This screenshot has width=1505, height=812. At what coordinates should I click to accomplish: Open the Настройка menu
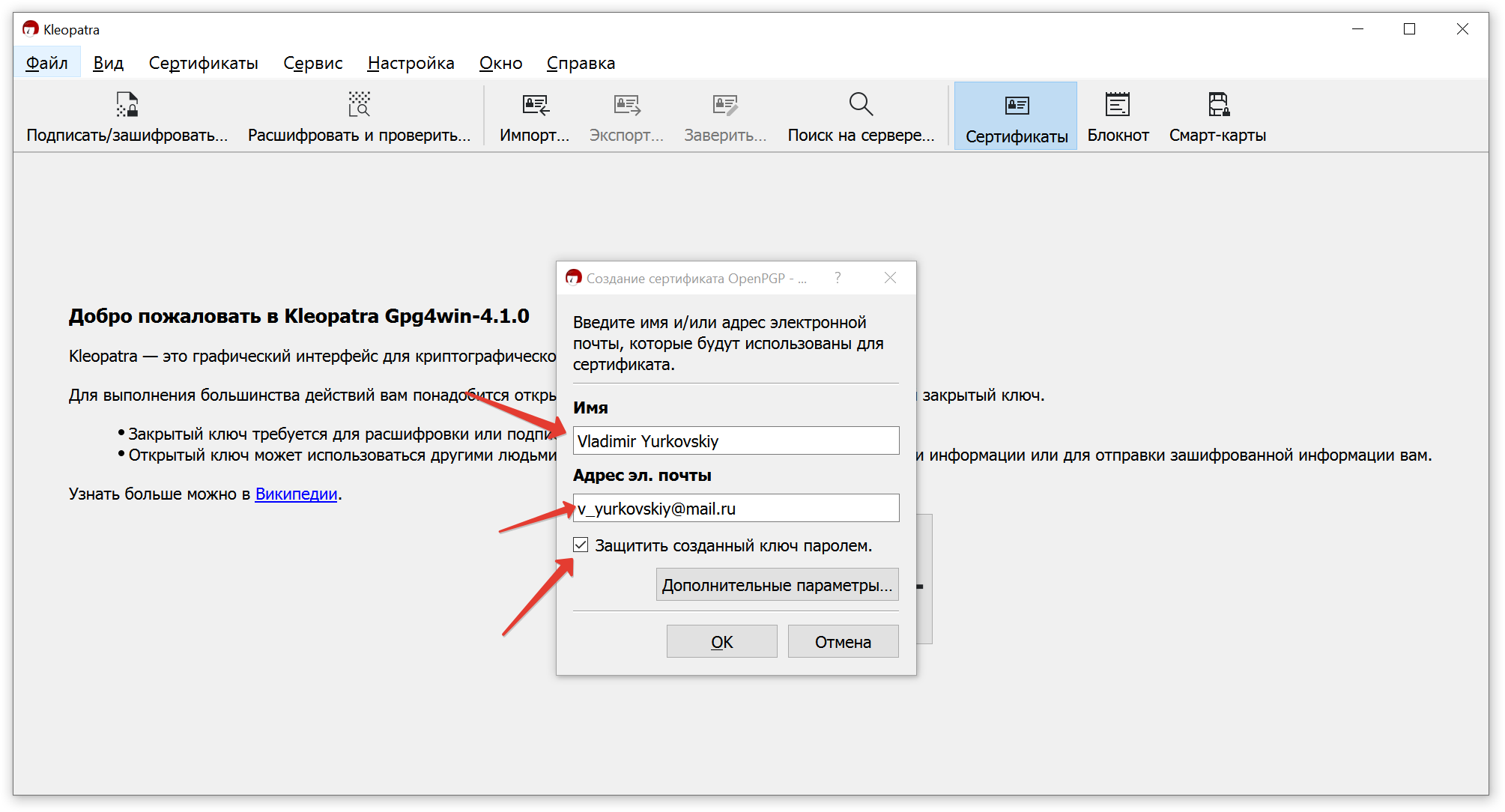411,63
